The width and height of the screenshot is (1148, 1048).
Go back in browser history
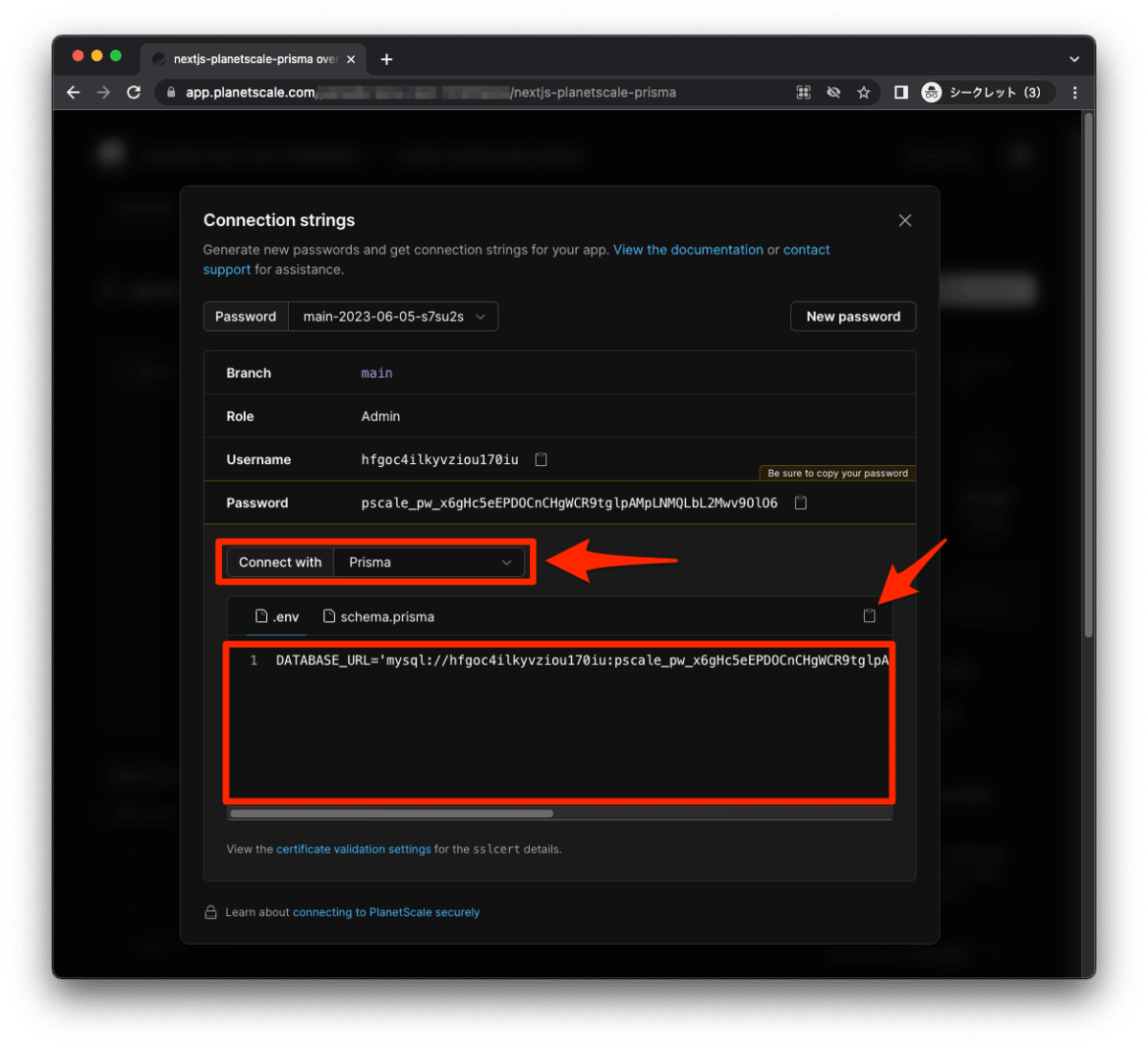74,92
